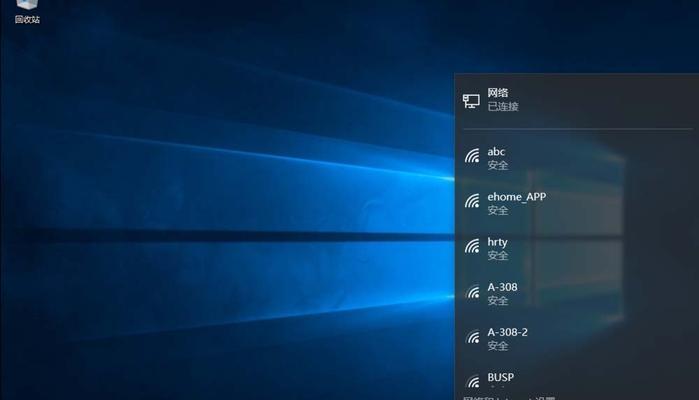Click the 安全 label under abc
The height and width of the screenshot is (400, 699).
498,165
